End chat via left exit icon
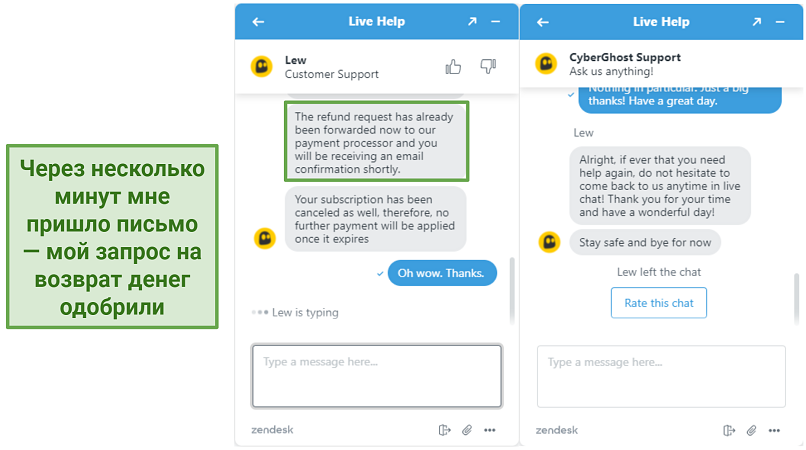806x450 pixels. (x=445, y=430)
